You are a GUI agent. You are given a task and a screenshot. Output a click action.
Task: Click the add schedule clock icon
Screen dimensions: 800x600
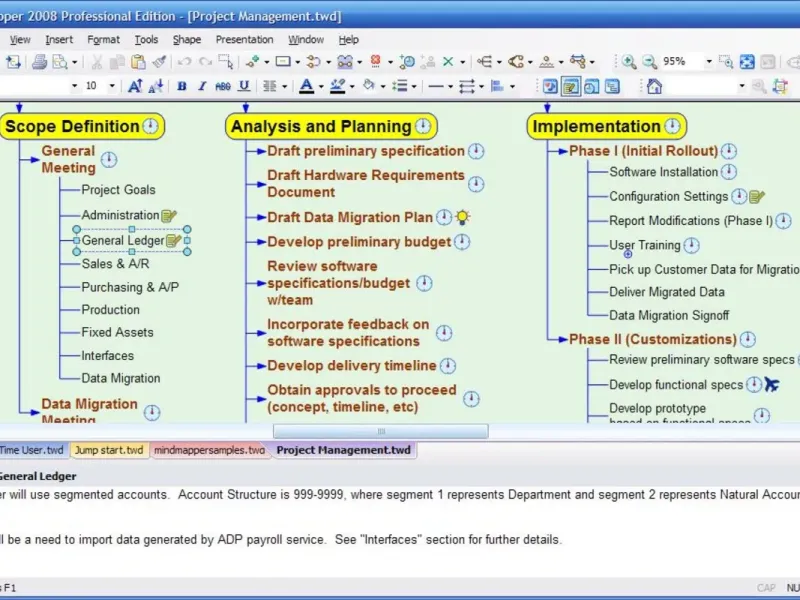click(x=407, y=62)
